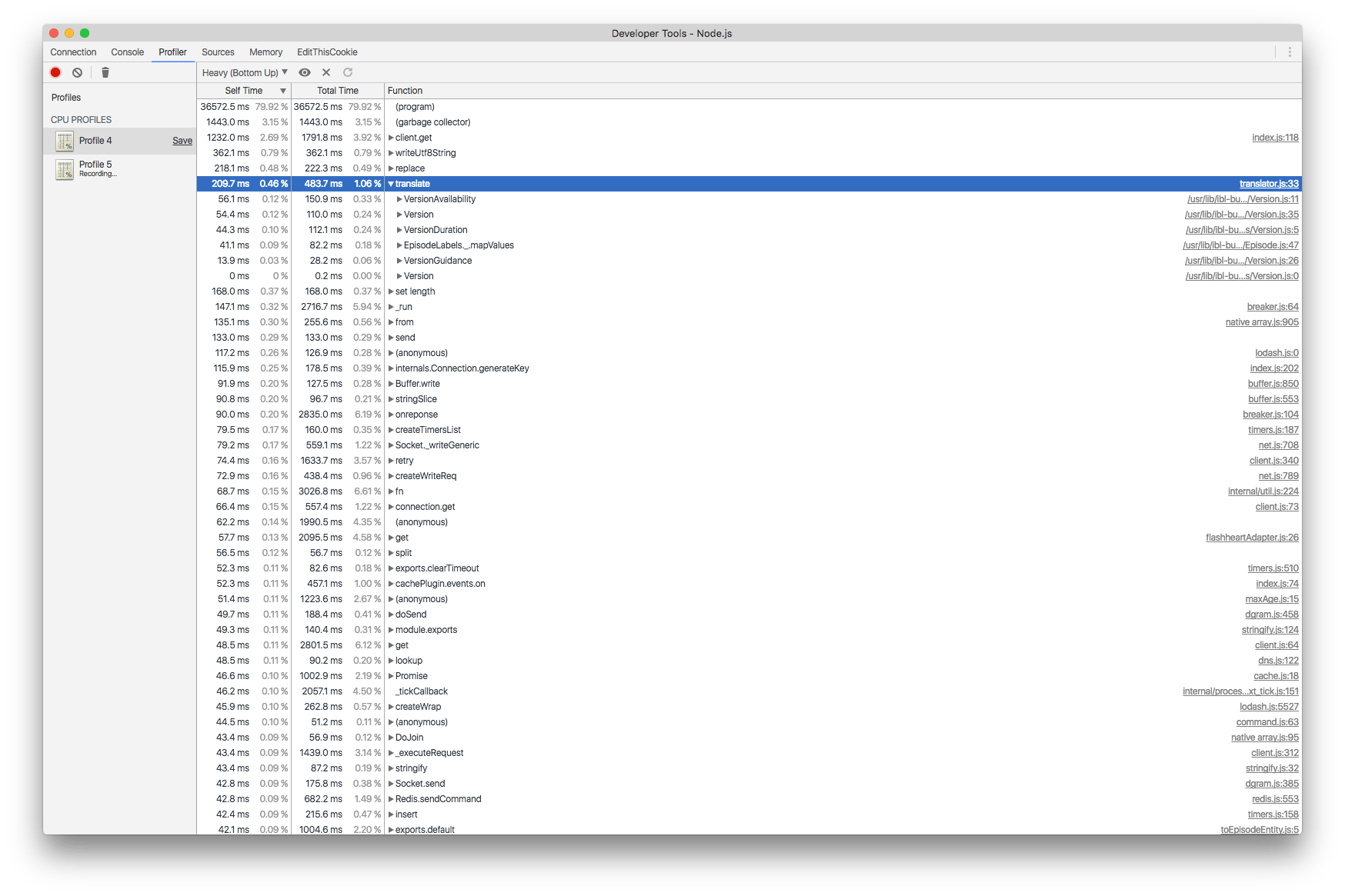Expand the client.get function row

pyautogui.click(x=391, y=138)
